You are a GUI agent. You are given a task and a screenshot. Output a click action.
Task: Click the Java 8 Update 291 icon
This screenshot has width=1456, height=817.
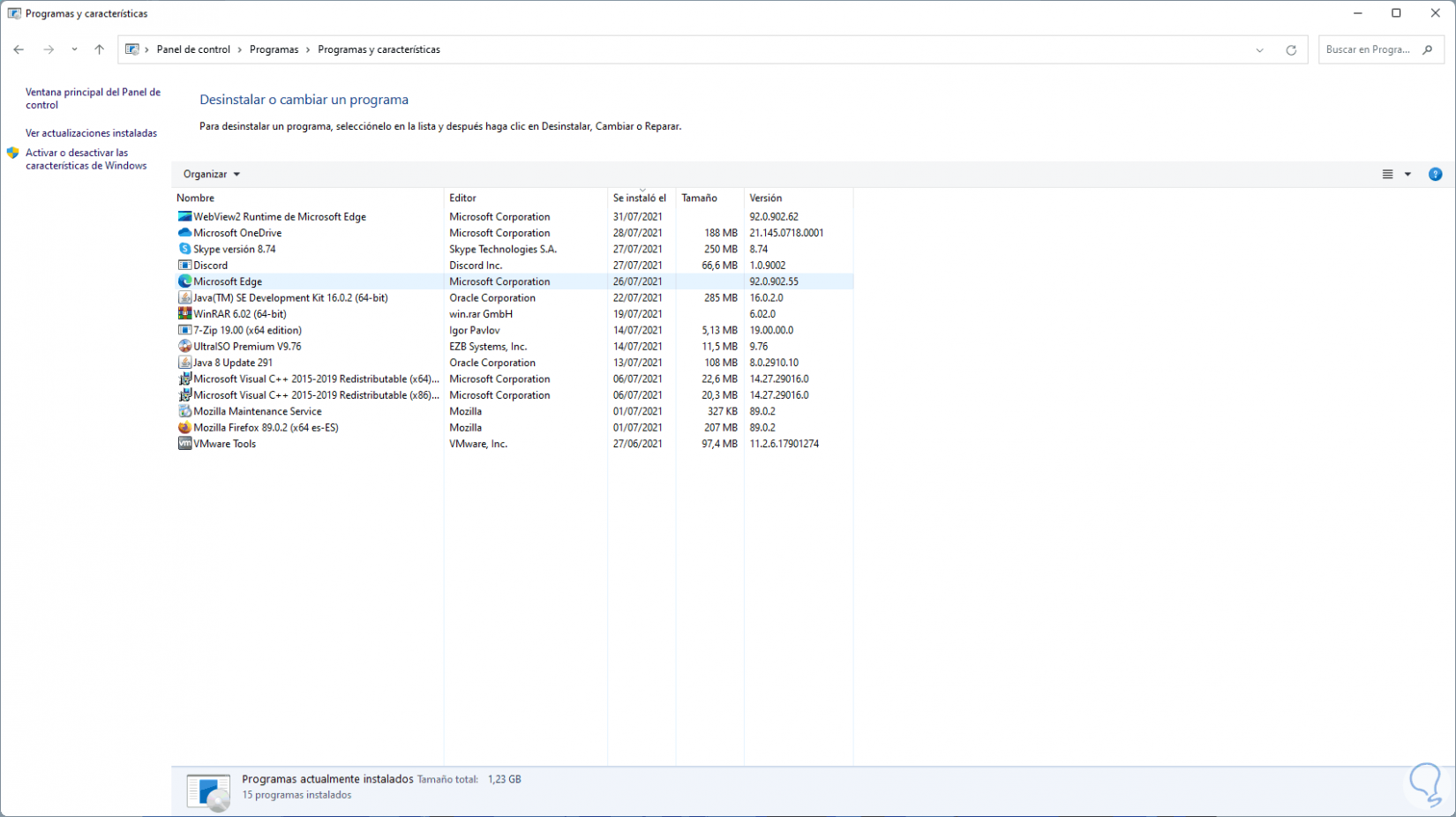pyautogui.click(x=184, y=363)
